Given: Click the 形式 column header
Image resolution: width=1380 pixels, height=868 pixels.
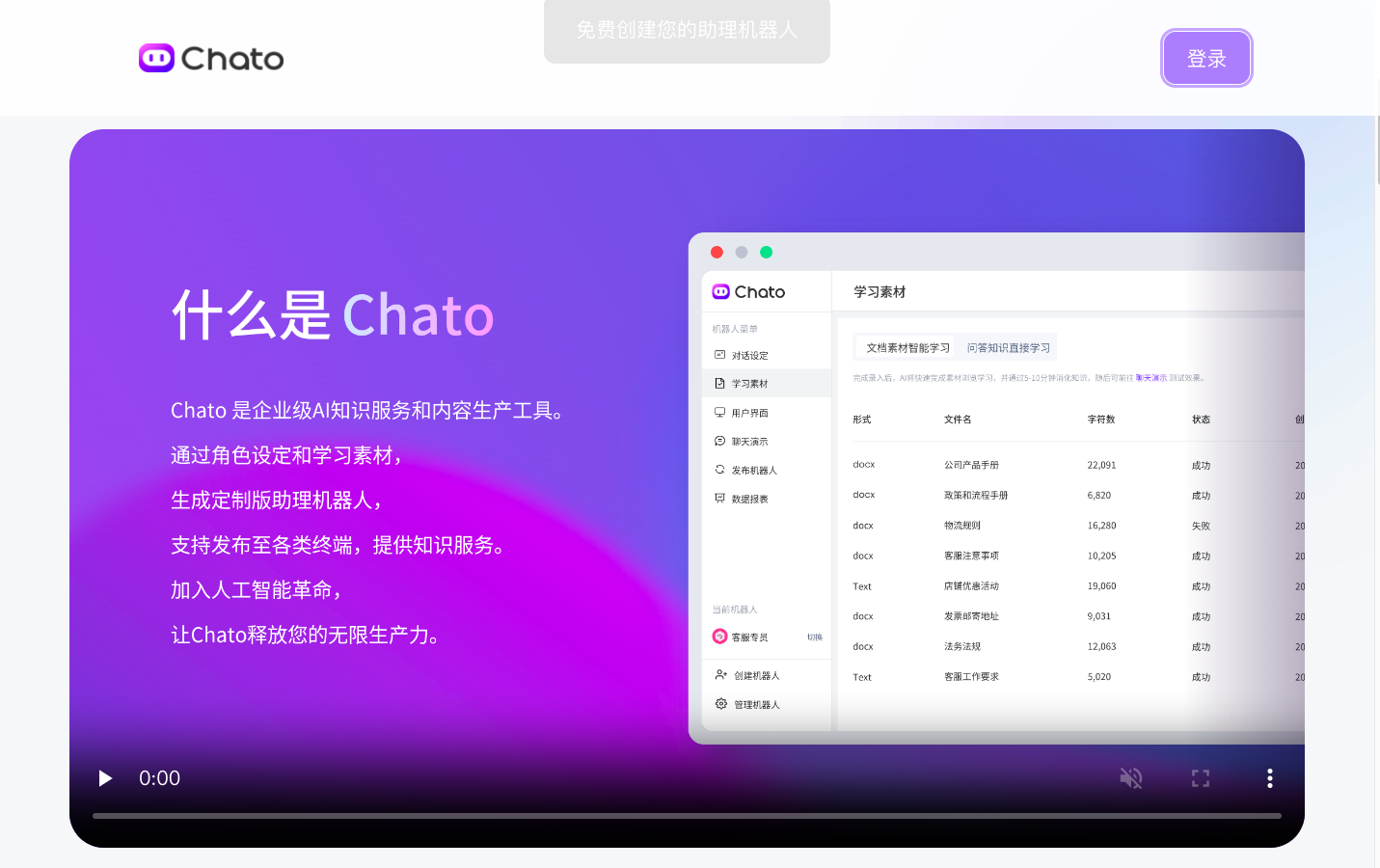Looking at the screenshot, I should (x=862, y=420).
